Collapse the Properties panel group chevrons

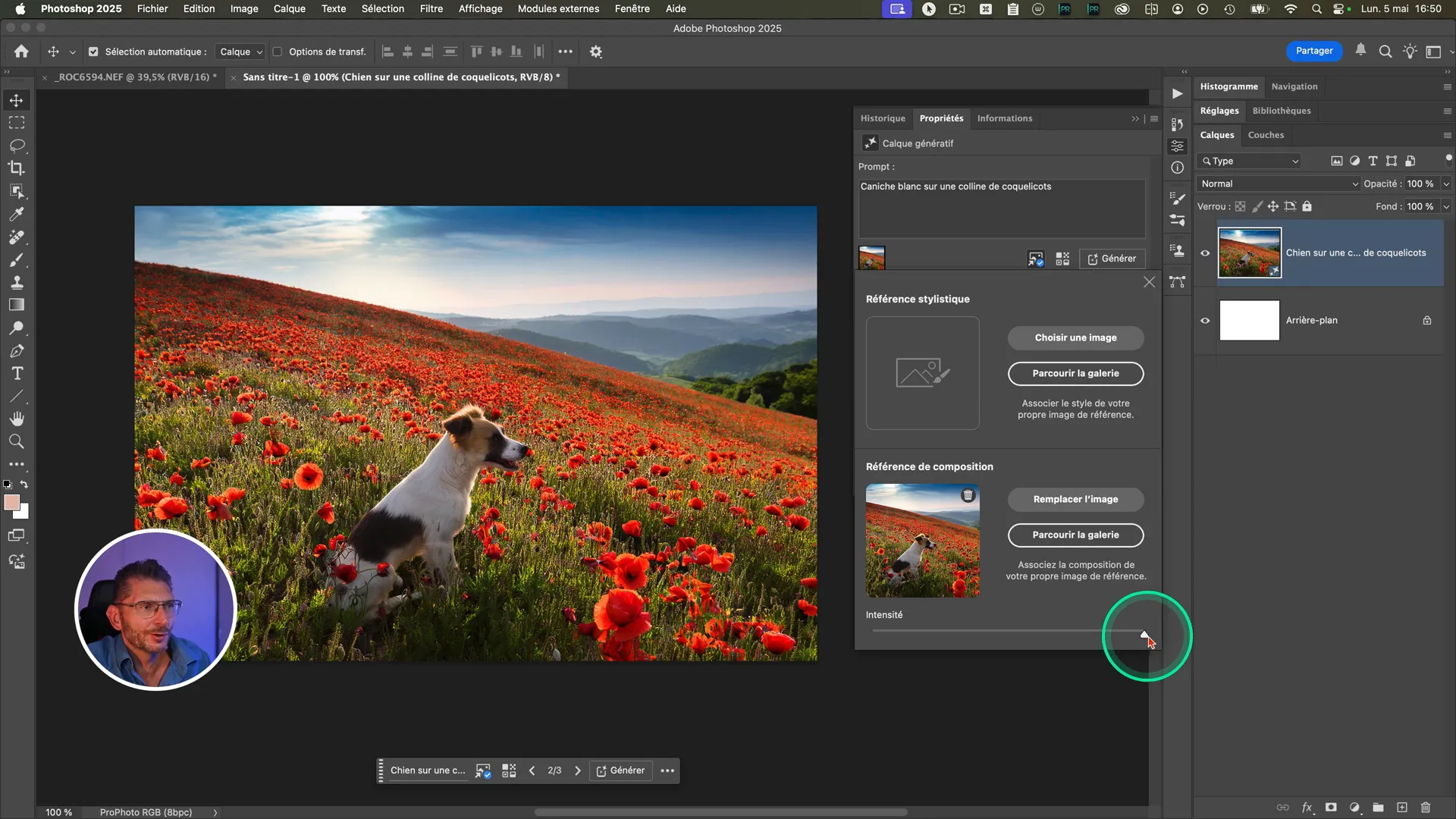(x=1135, y=118)
